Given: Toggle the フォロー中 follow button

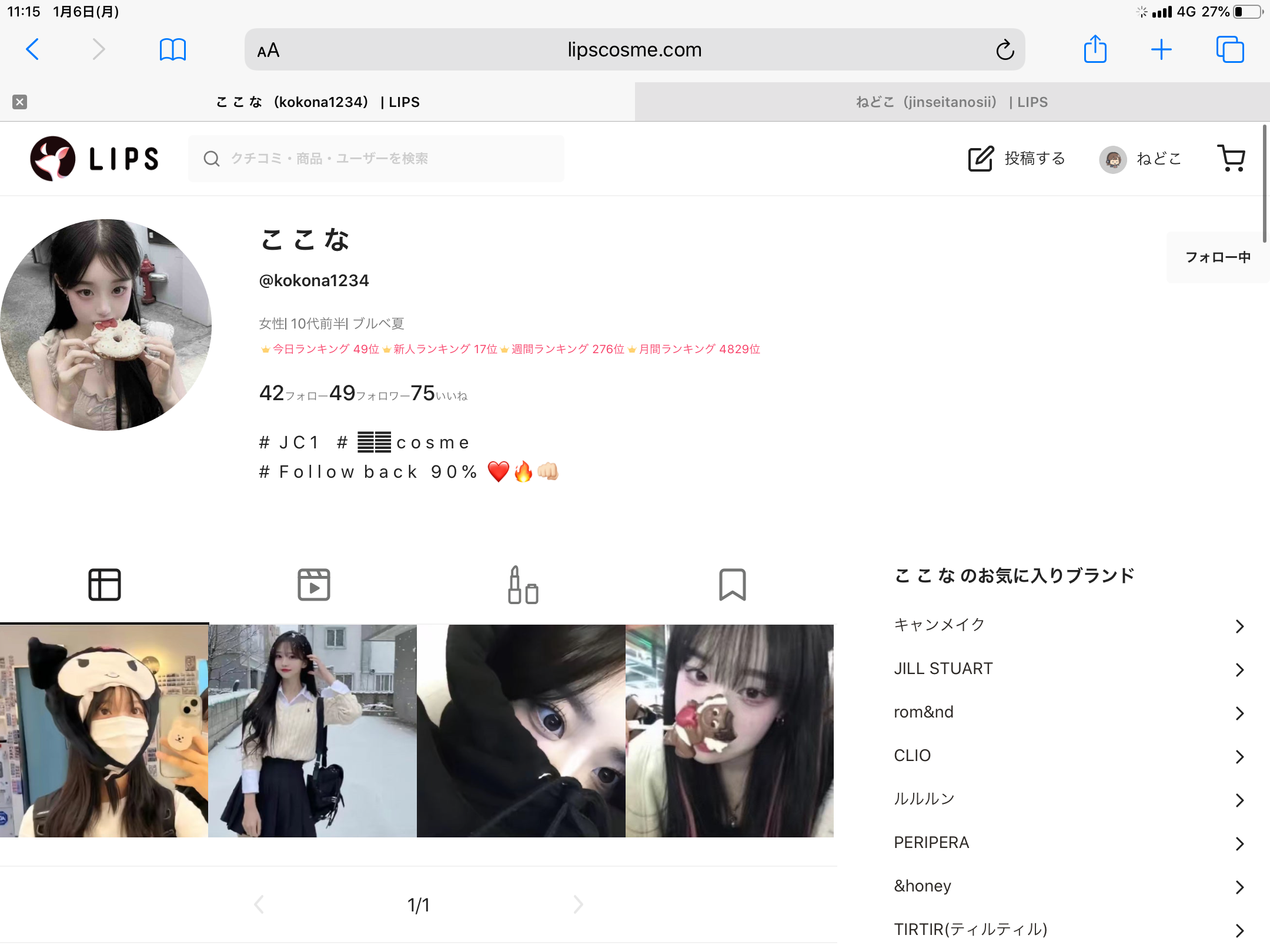Looking at the screenshot, I should (x=1218, y=256).
